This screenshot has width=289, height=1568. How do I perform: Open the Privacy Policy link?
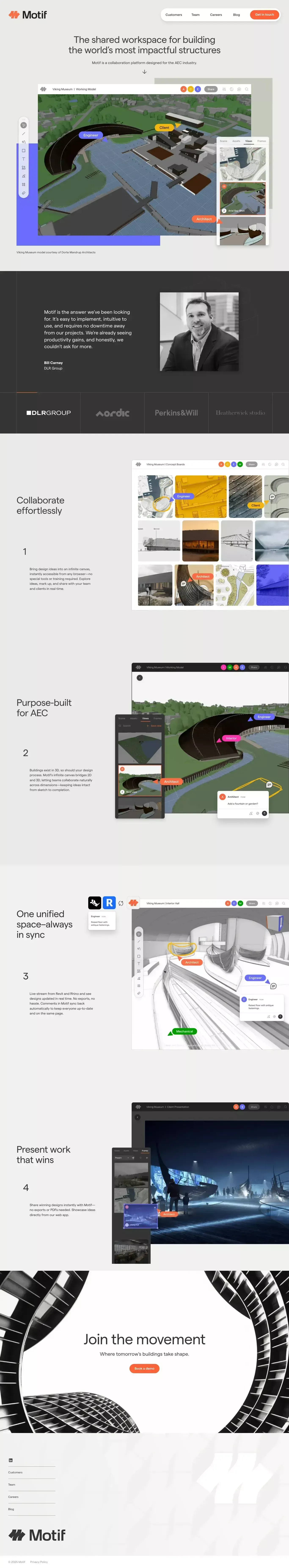[x=39, y=1562]
